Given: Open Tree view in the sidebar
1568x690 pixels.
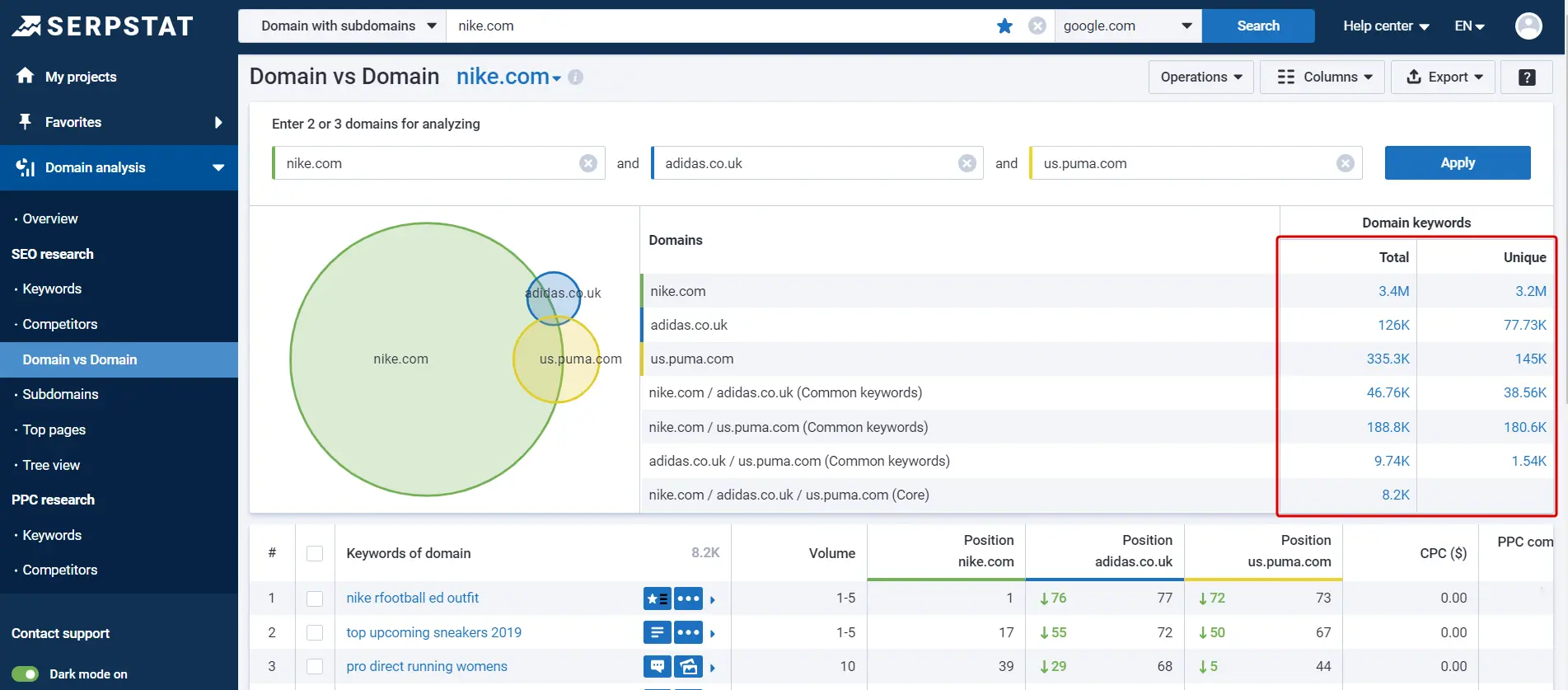Looking at the screenshot, I should tap(51, 465).
